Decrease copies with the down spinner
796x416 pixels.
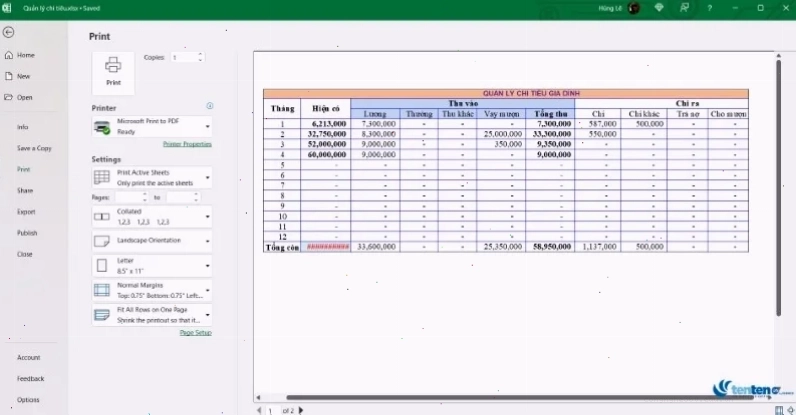tap(201, 60)
